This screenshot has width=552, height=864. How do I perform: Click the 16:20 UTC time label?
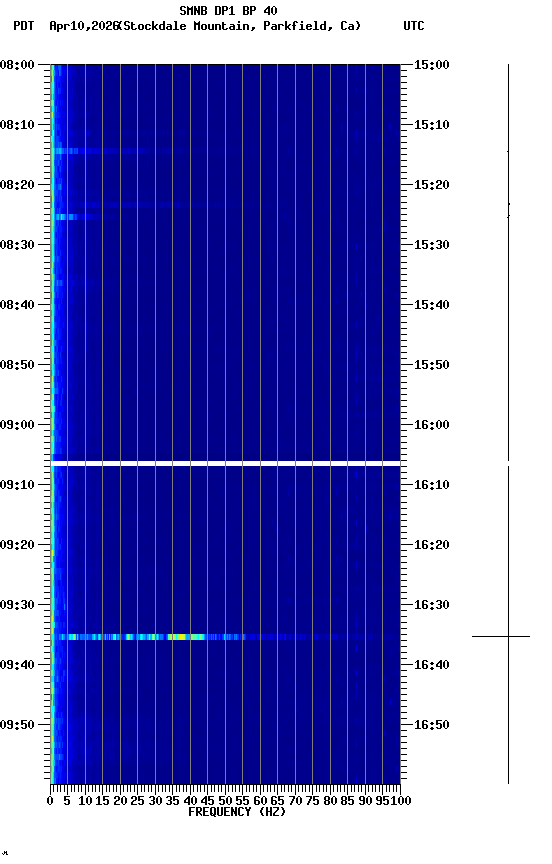432,545
